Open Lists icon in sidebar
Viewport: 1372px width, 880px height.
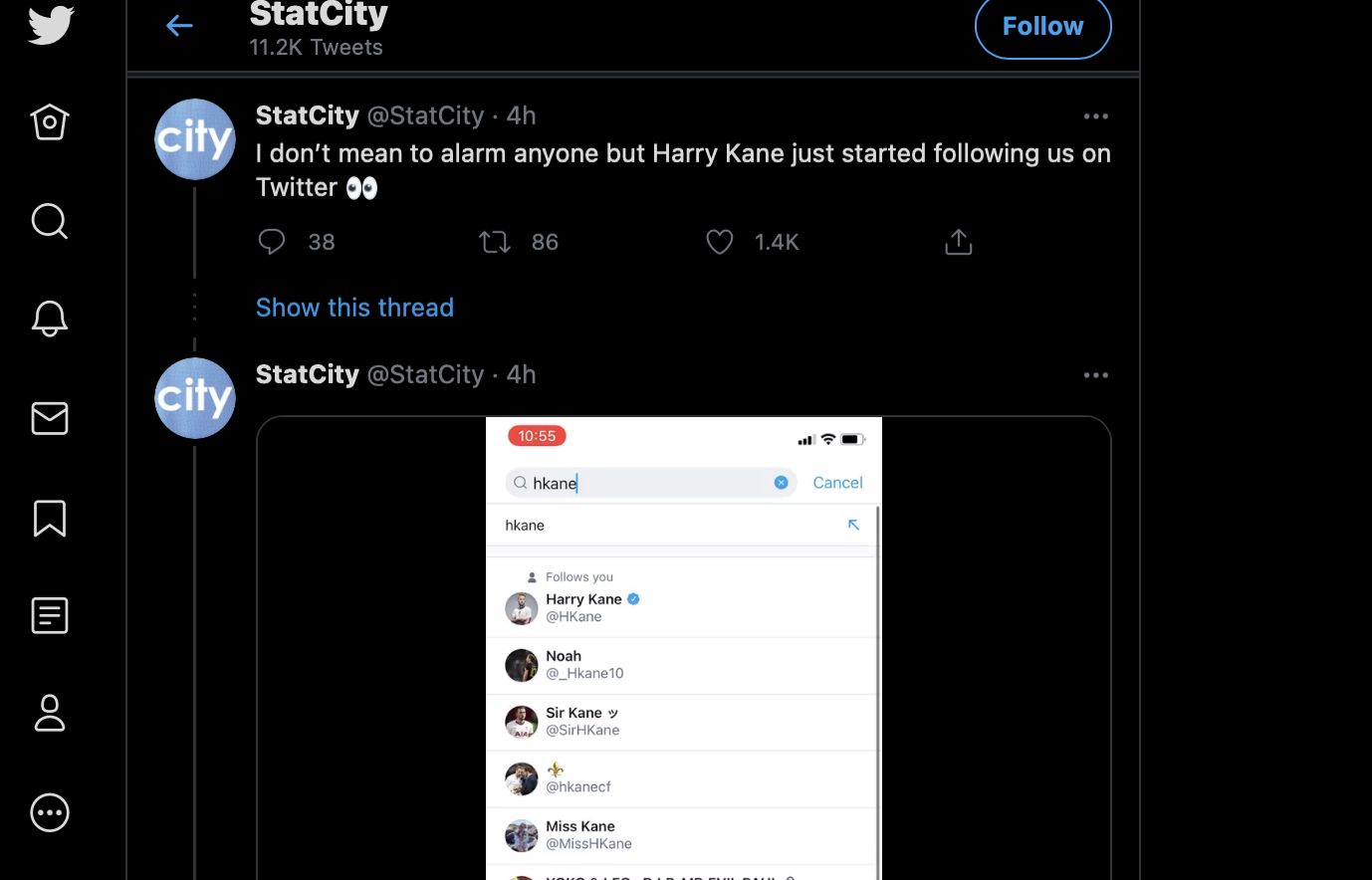[x=50, y=615]
